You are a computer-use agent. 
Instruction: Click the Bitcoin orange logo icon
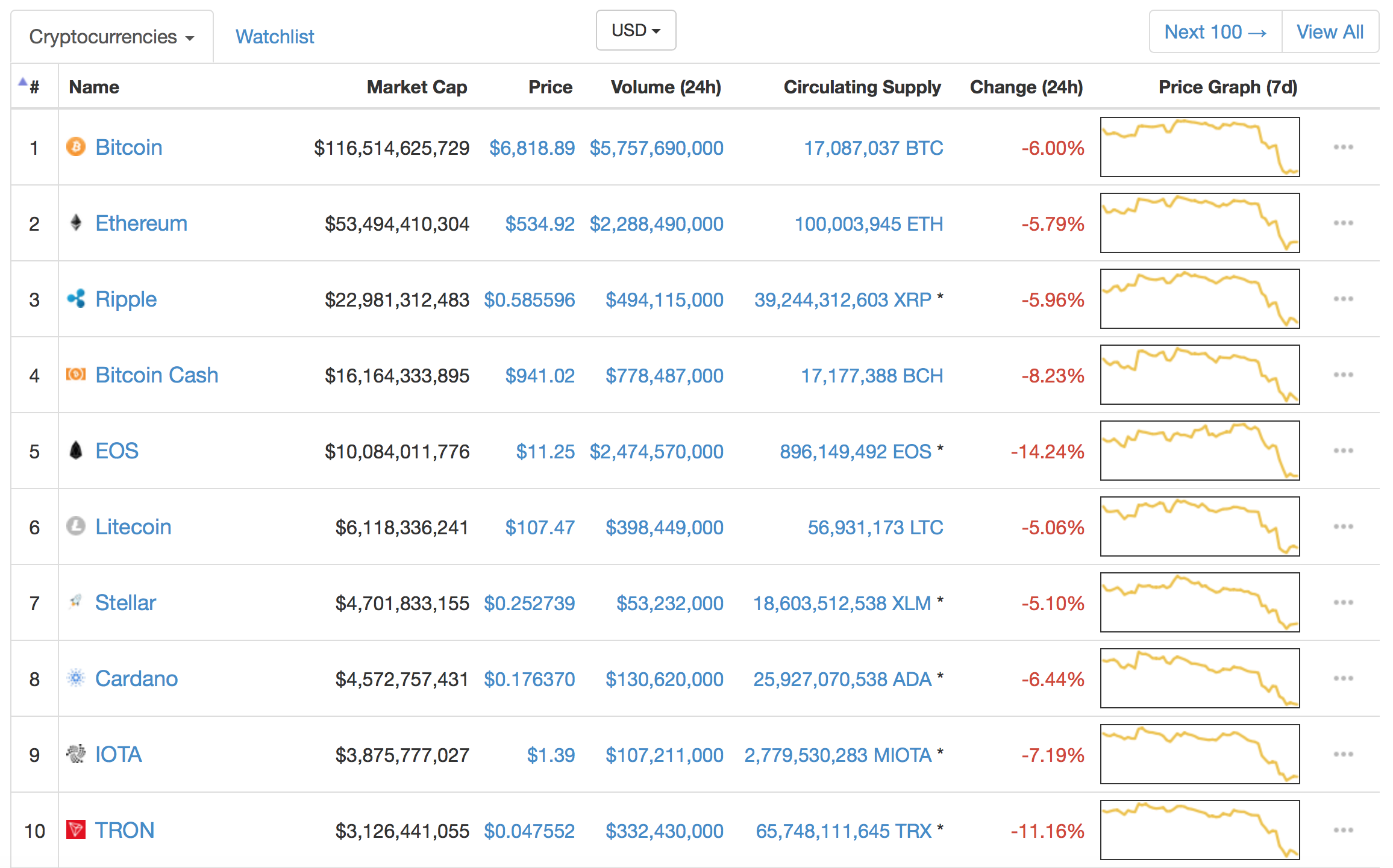click(x=75, y=147)
